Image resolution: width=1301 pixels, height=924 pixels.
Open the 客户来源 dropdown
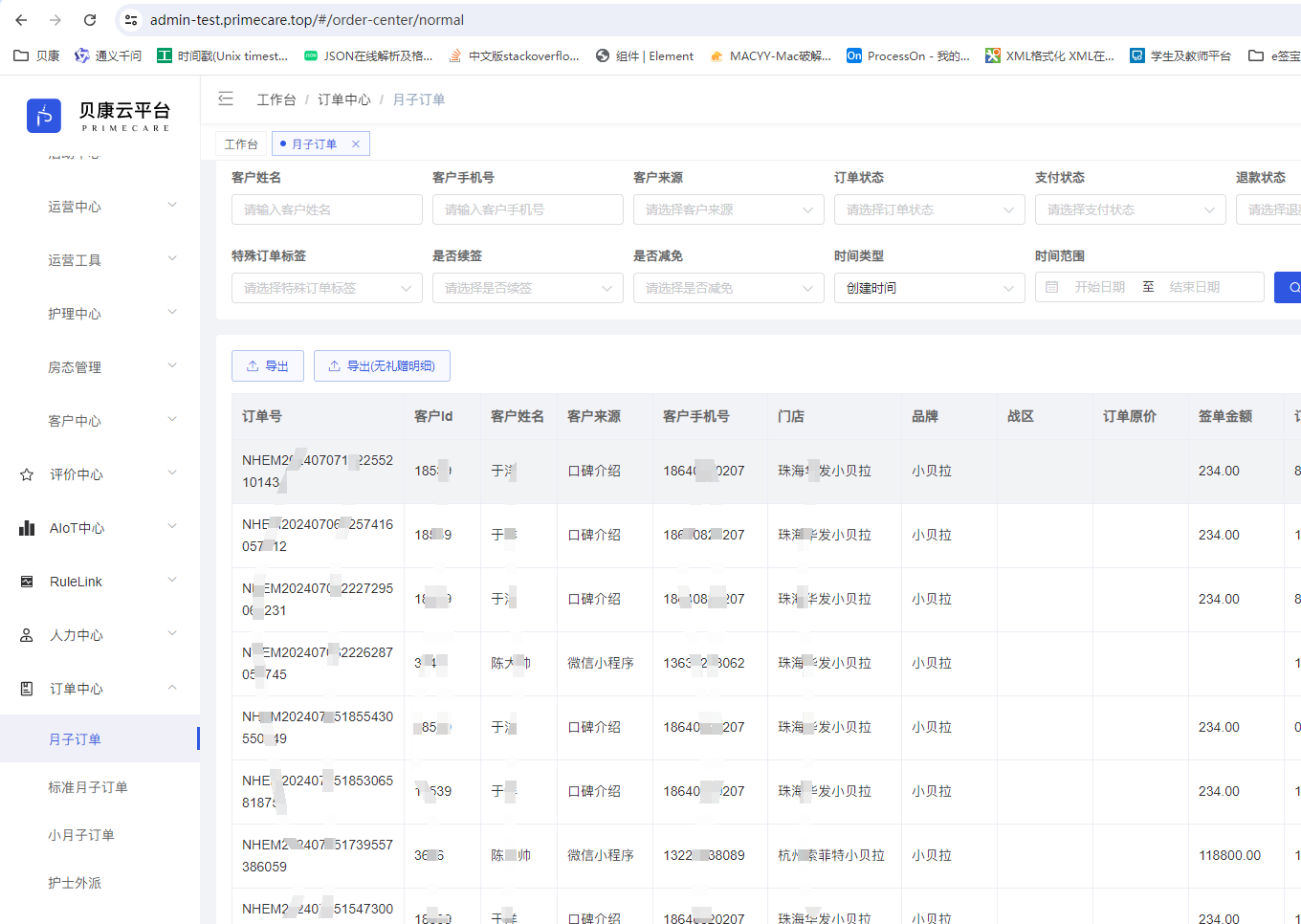click(x=728, y=209)
